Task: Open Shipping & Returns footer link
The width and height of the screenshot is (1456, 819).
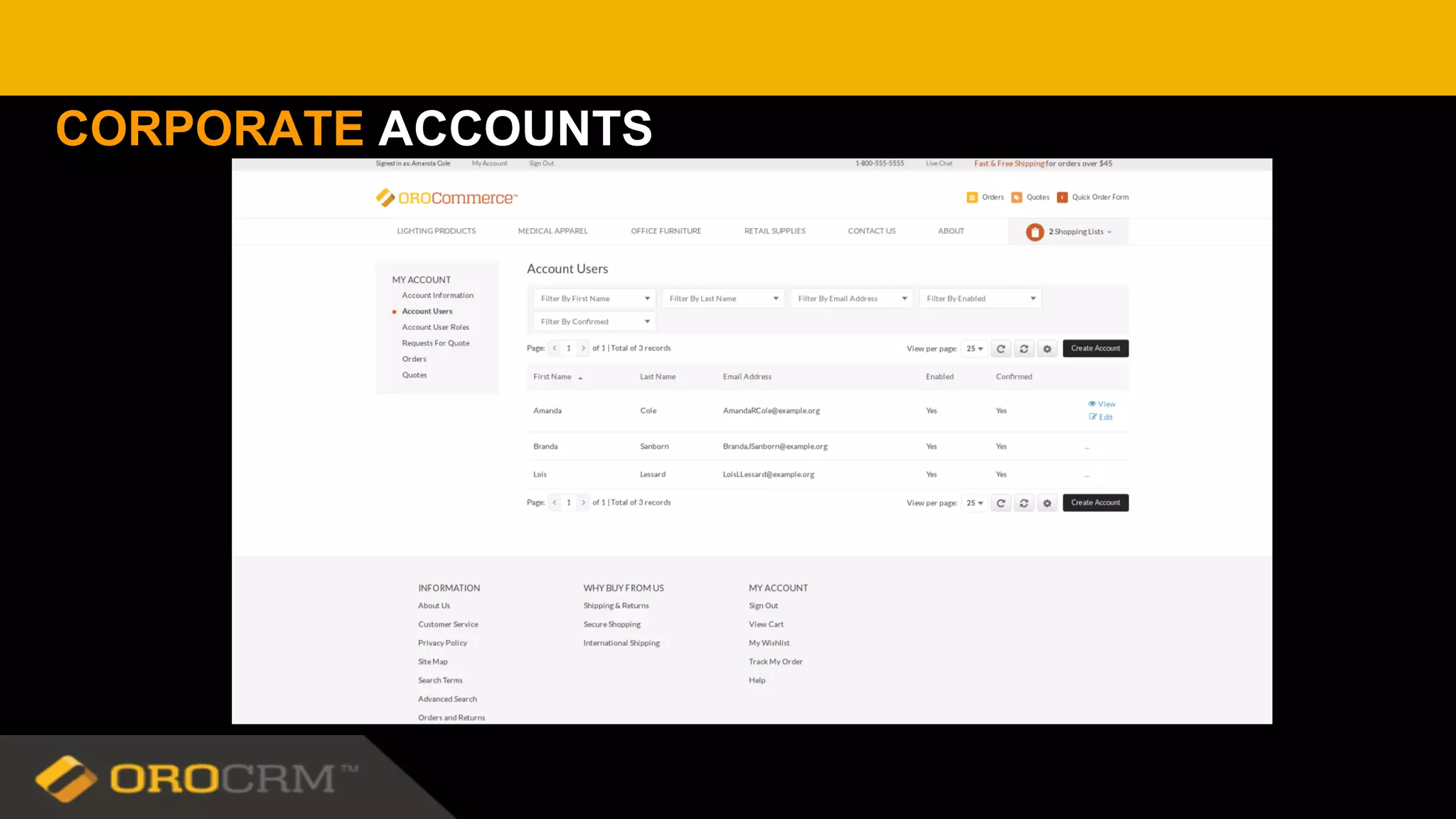Action: pos(616,606)
